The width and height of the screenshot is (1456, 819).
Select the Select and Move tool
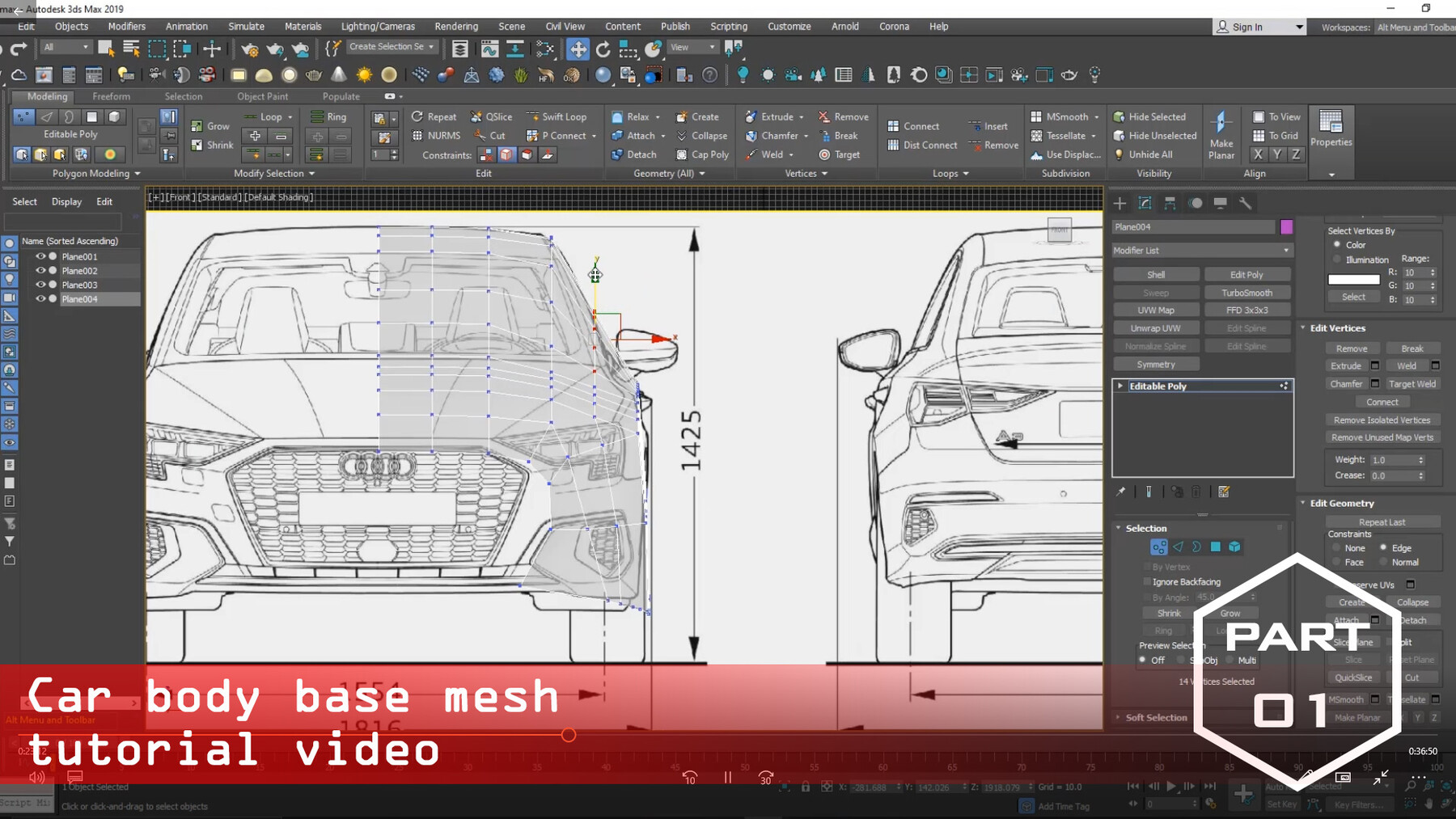(x=578, y=50)
